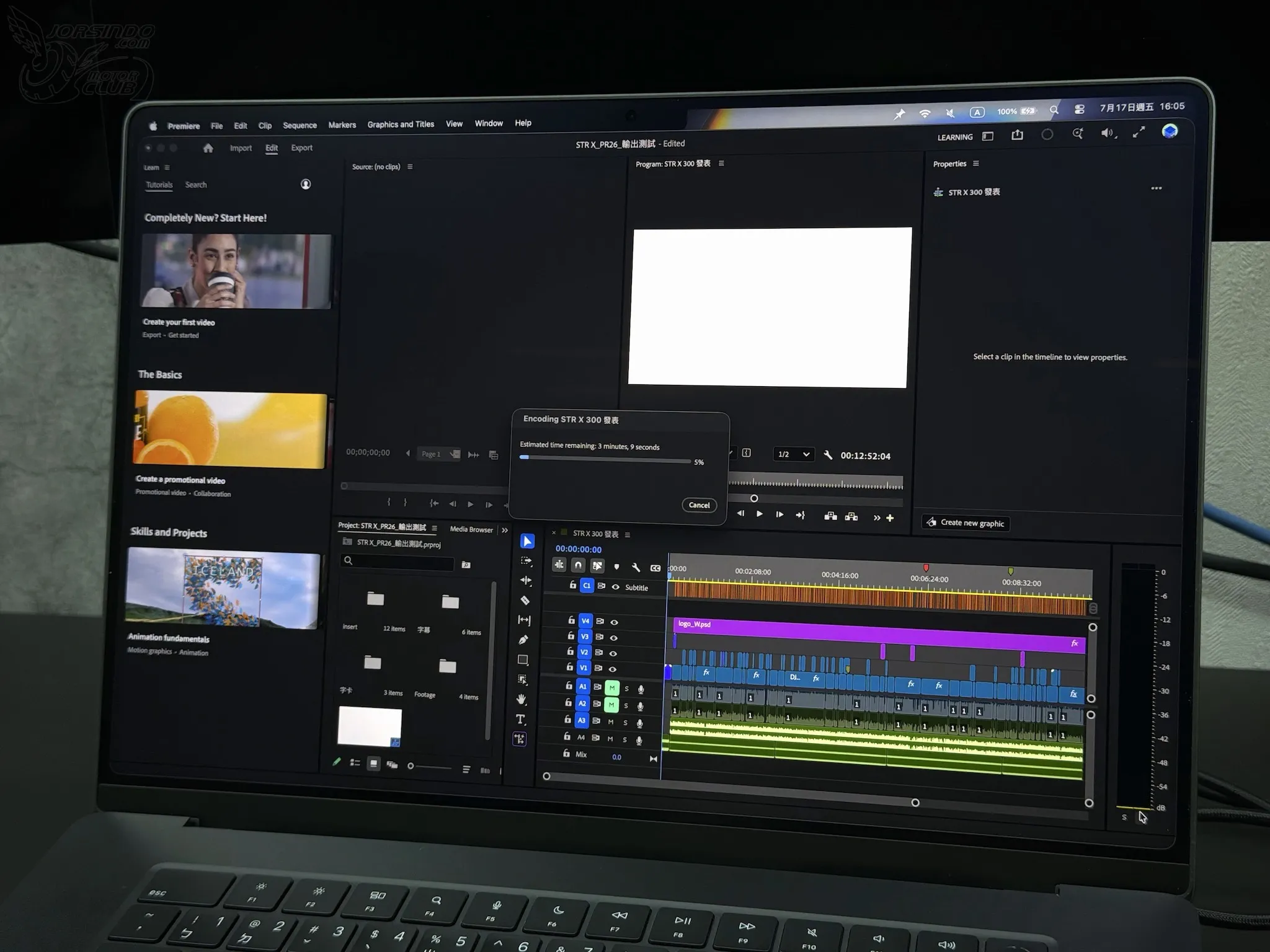Toggle linked selection in timeline
1270x952 pixels.
tap(597, 565)
